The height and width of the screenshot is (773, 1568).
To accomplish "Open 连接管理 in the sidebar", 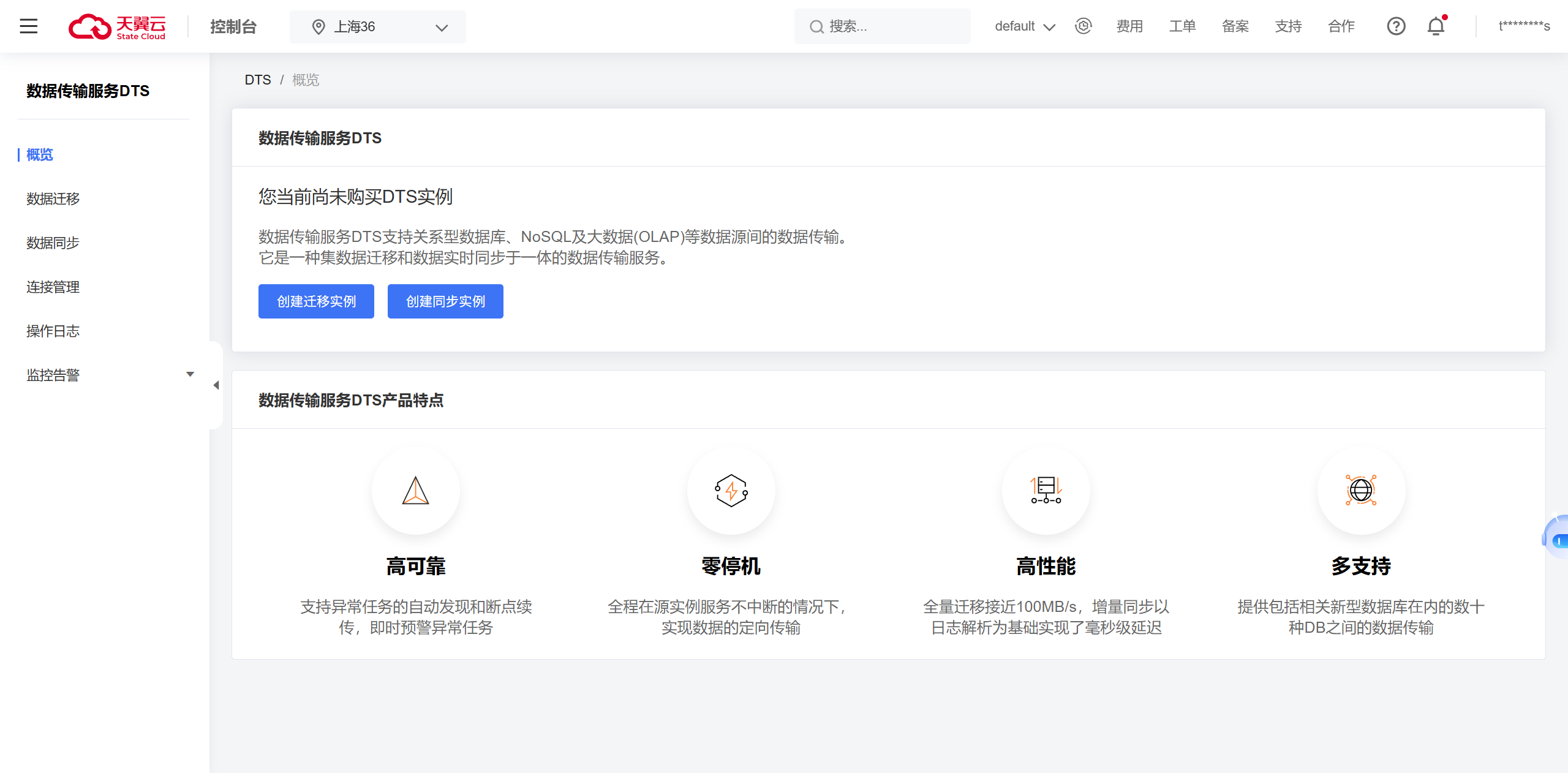I will [x=53, y=287].
